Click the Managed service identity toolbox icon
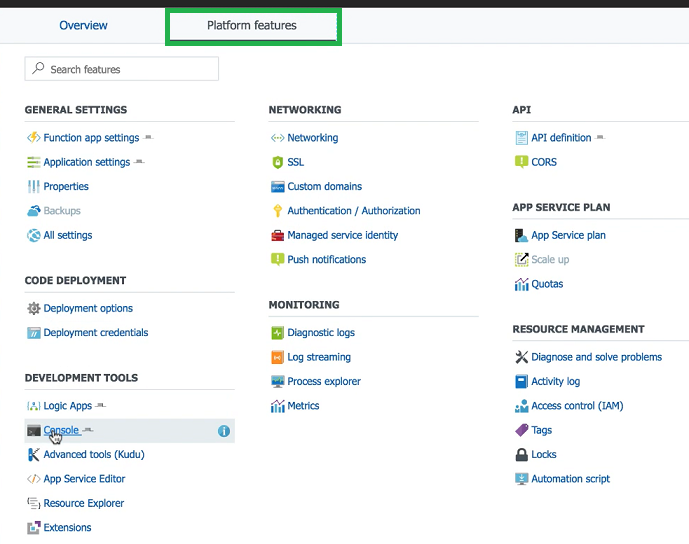The width and height of the screenshot is (689, 544). [x=278, y=236]
